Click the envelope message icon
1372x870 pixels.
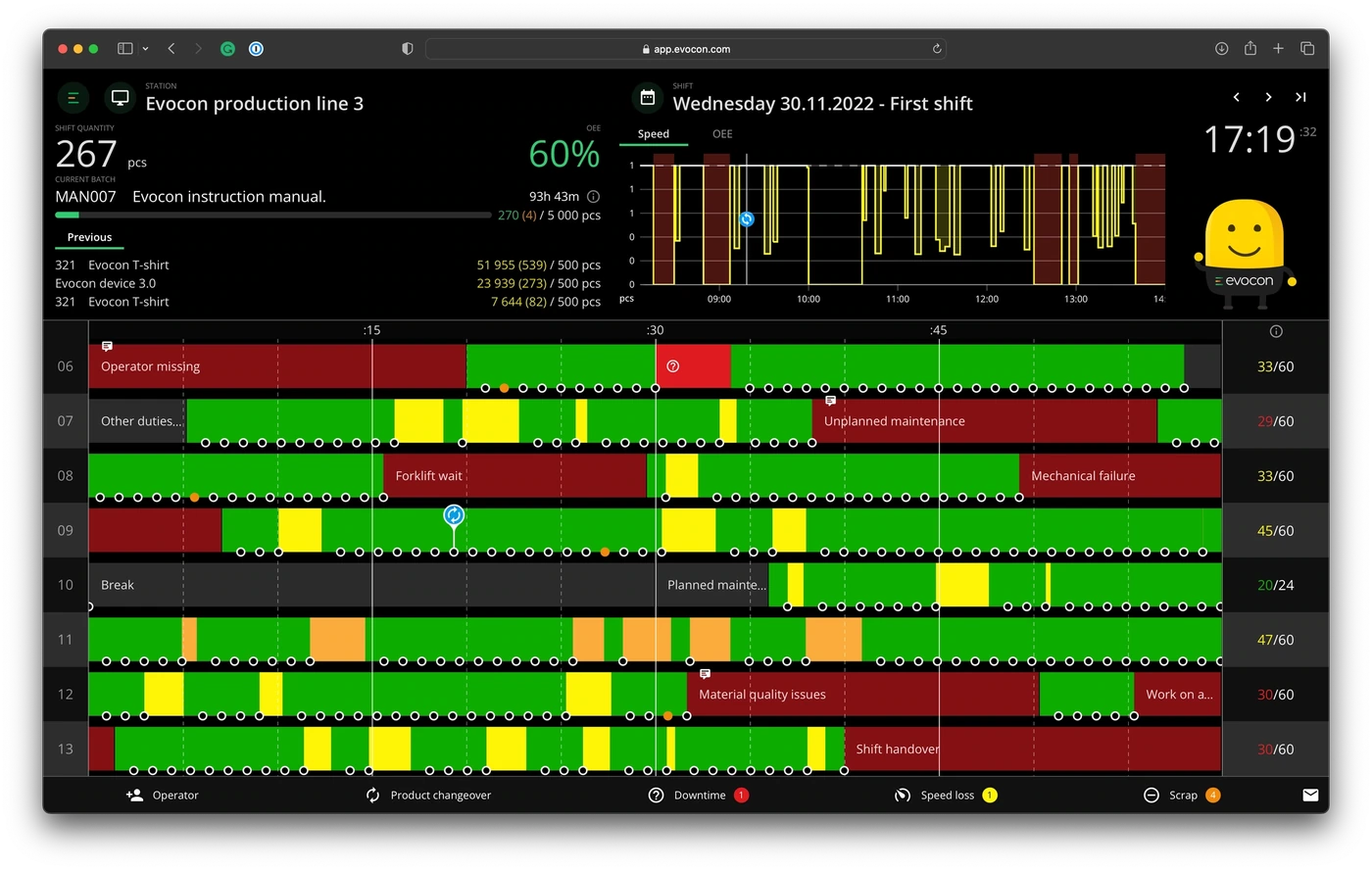1310,795
